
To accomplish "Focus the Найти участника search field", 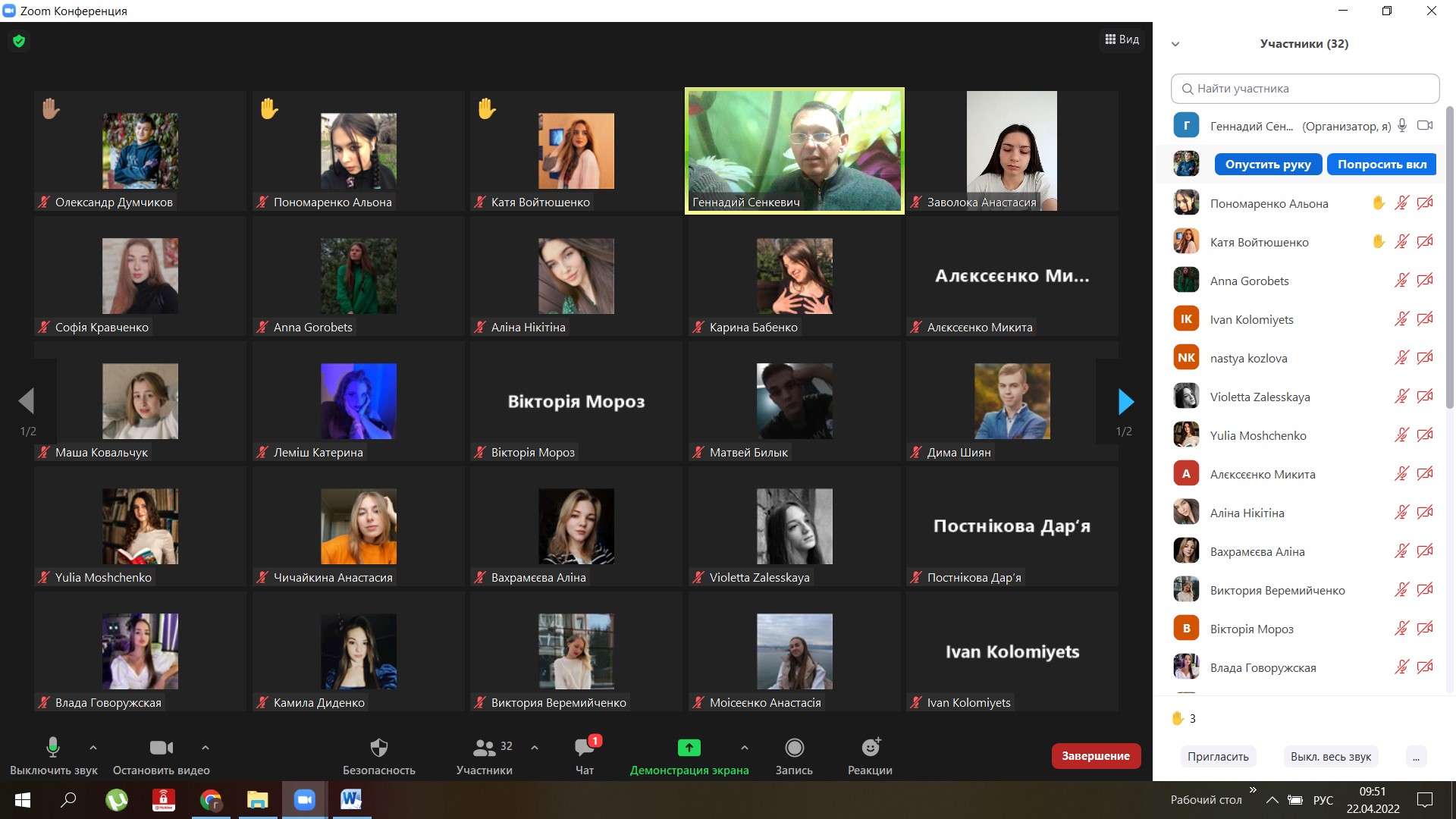I will pyautogui.click(x=1305, y=89).
